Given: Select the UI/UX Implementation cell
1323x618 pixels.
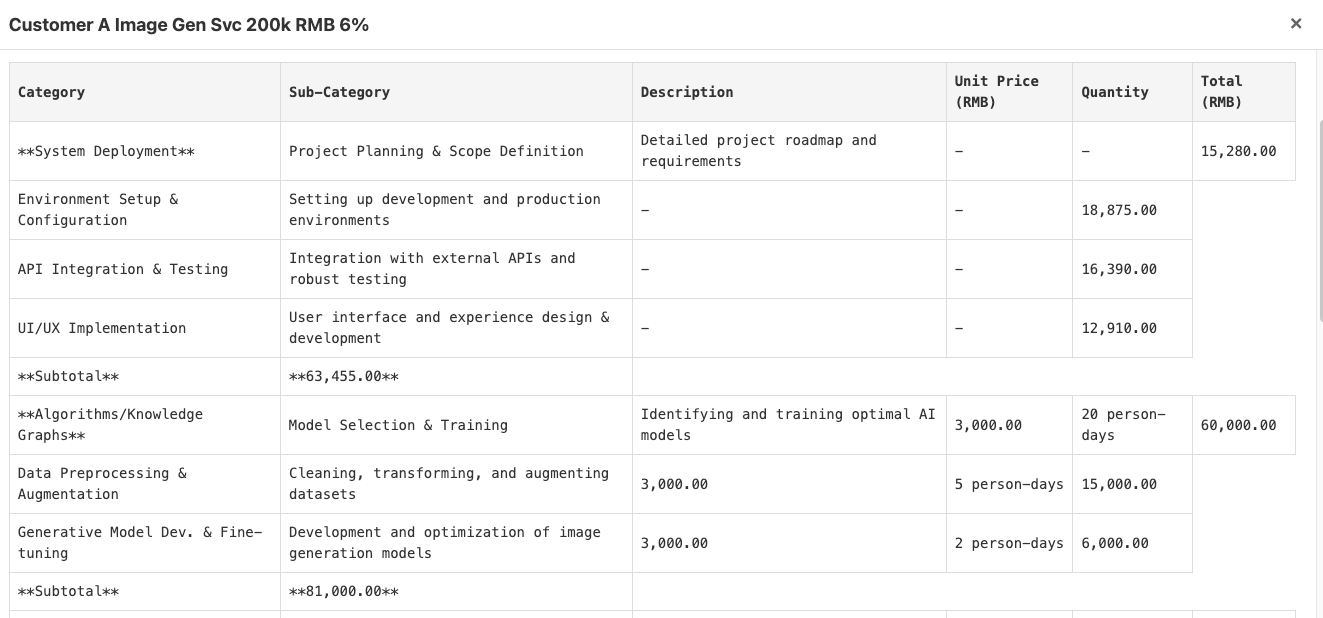Looking at the screenshot, I should coord(102,328).
